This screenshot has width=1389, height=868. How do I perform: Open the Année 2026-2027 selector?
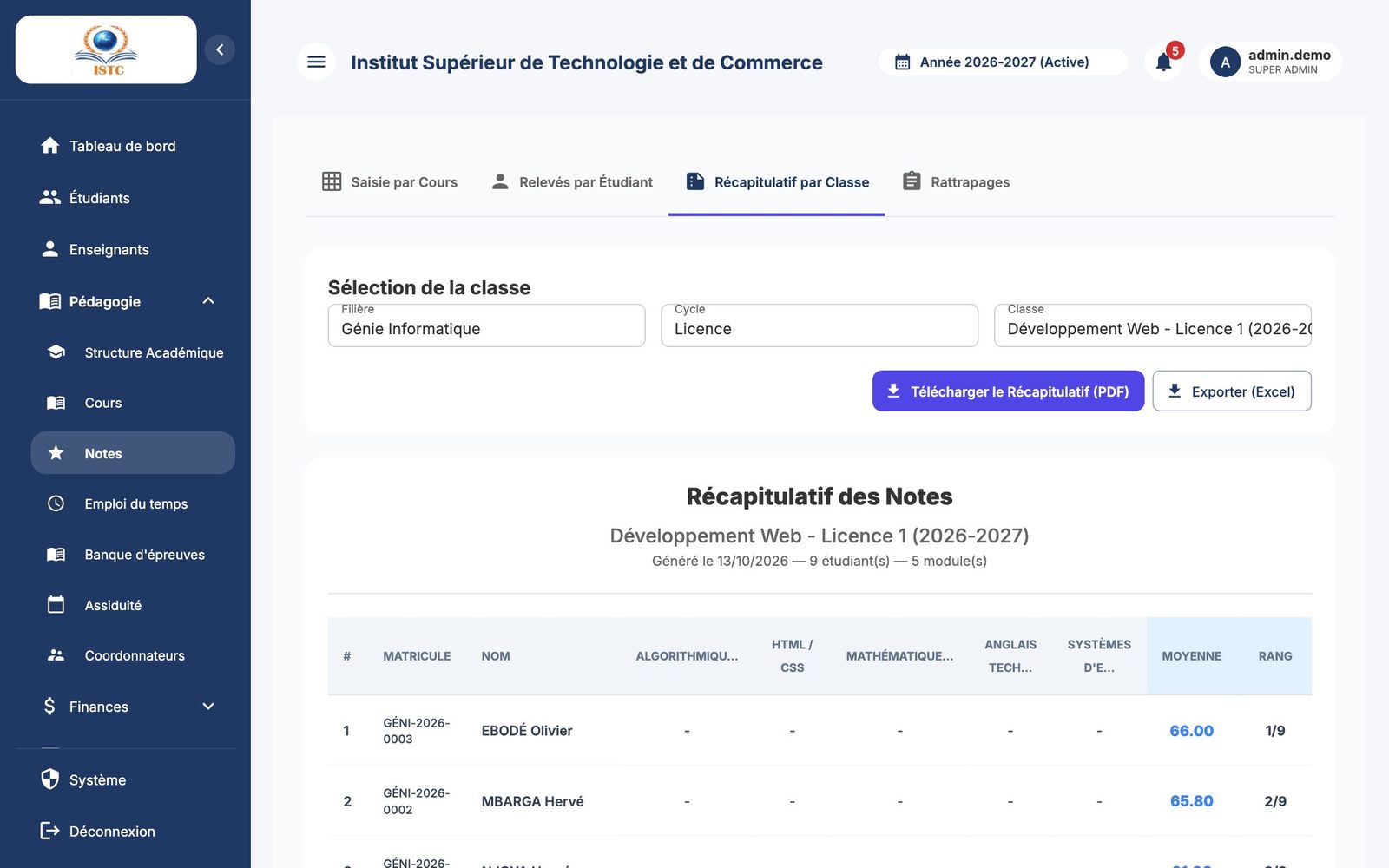pyautogui.click(x=1003, y=62)
